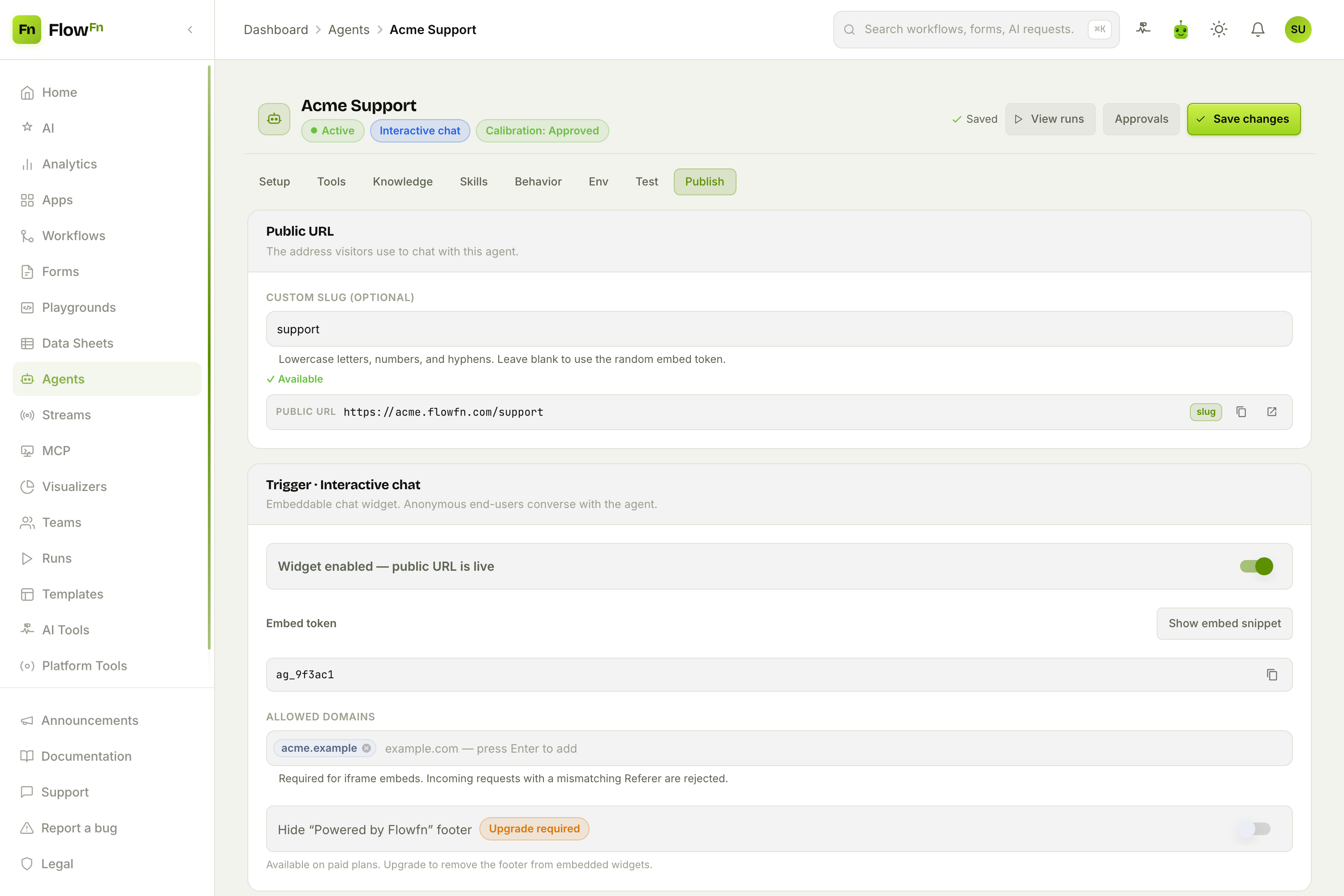Image resolution: width=1344 pixels, height=896 pixels.
Task: Go to Analytics in the sidebar
Action: coord(107,164)
